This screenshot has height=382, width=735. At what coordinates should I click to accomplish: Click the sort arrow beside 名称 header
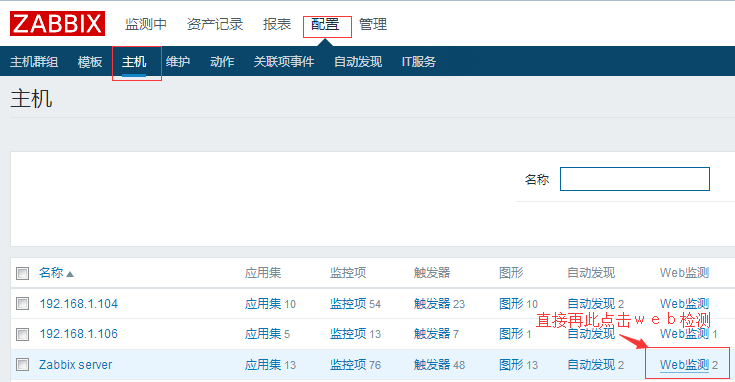pyautogui.click(x=70, y=274)
